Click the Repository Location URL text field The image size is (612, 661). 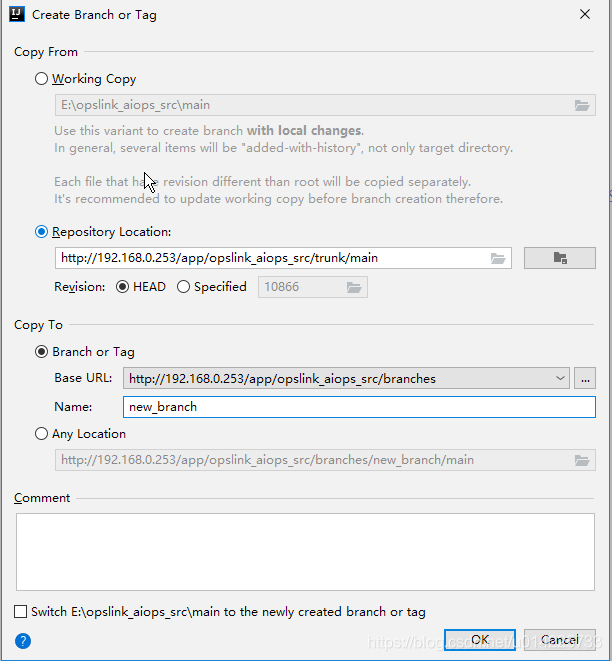coord(283,258)
